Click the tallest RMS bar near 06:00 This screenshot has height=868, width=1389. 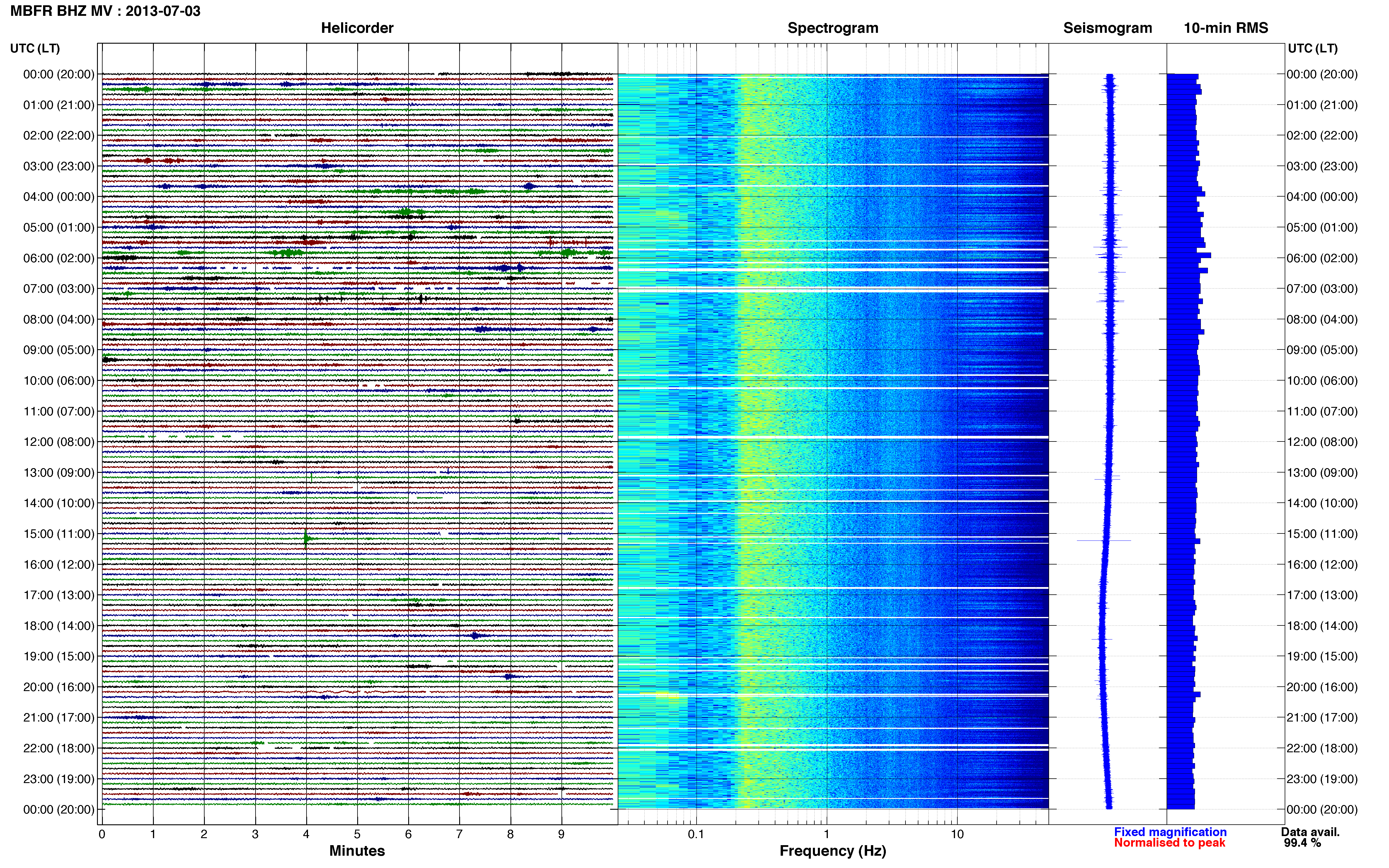coord(1189,255)
